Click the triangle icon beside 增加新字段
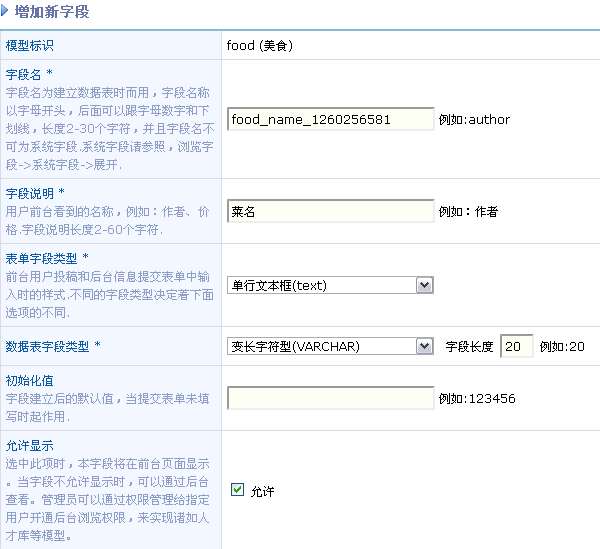600x549 pixels. click(6, 12)
